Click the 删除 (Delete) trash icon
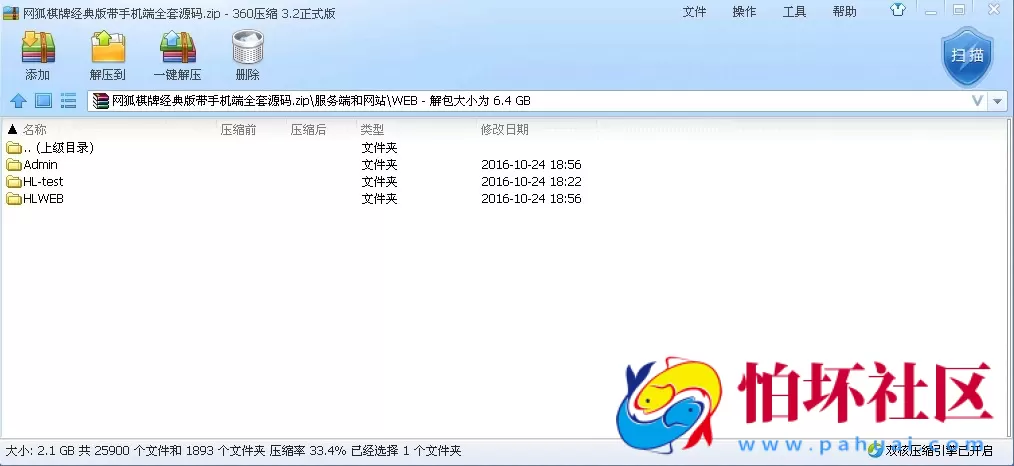The height and width of the screenshot is (466, 1014). click(248, 47)
